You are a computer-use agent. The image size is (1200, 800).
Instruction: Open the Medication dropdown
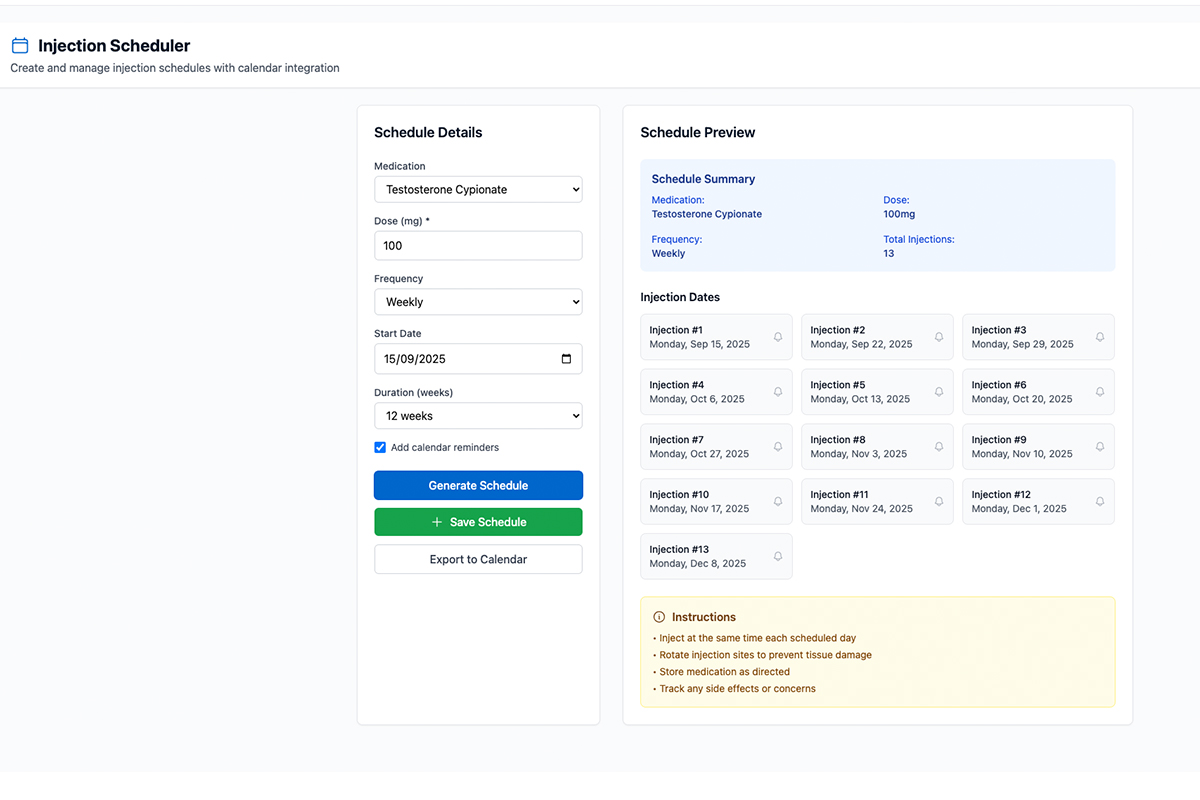coord(478,189)
